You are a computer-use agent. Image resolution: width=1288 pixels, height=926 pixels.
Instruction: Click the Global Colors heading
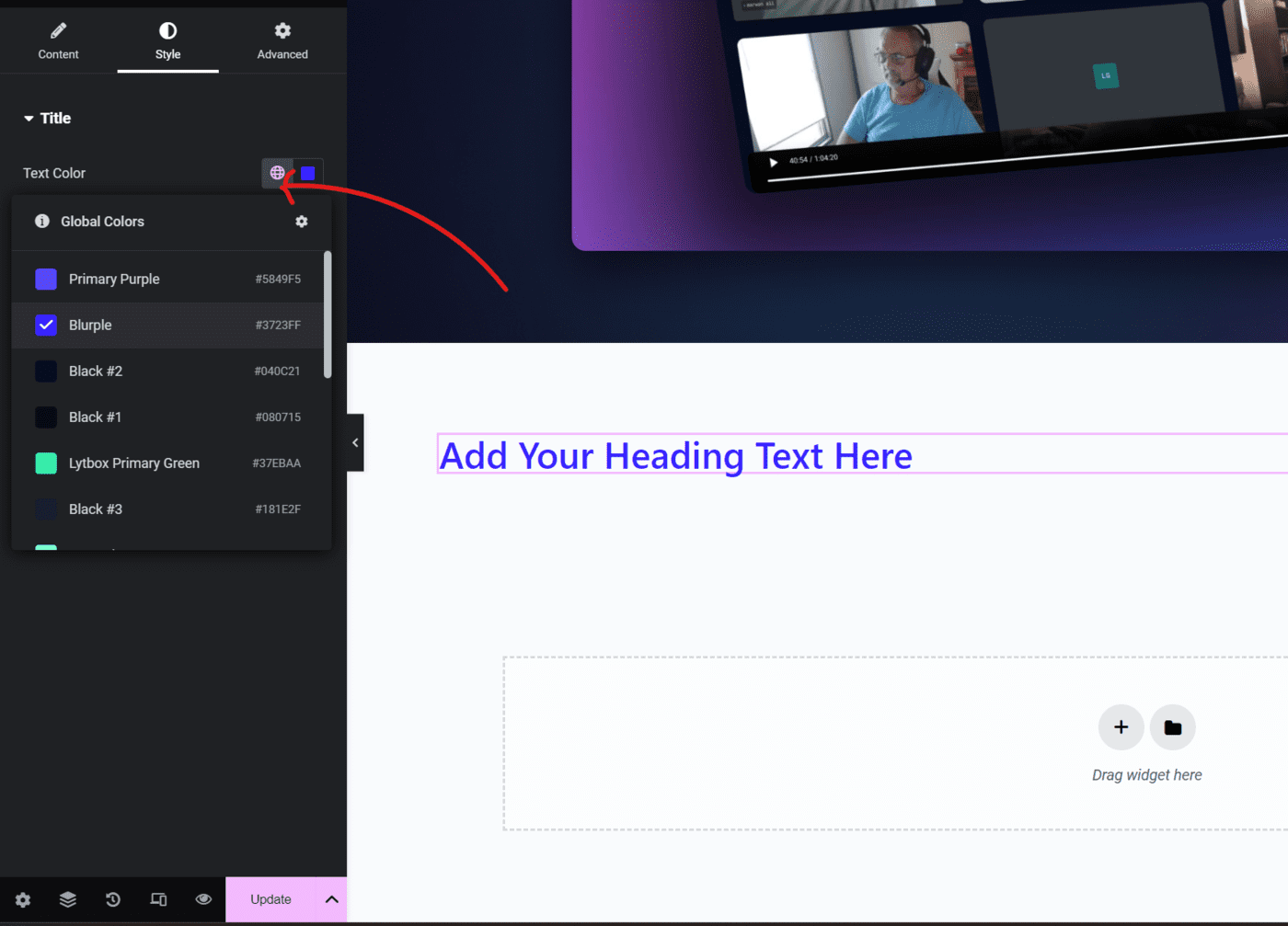(x=102, y=222)
